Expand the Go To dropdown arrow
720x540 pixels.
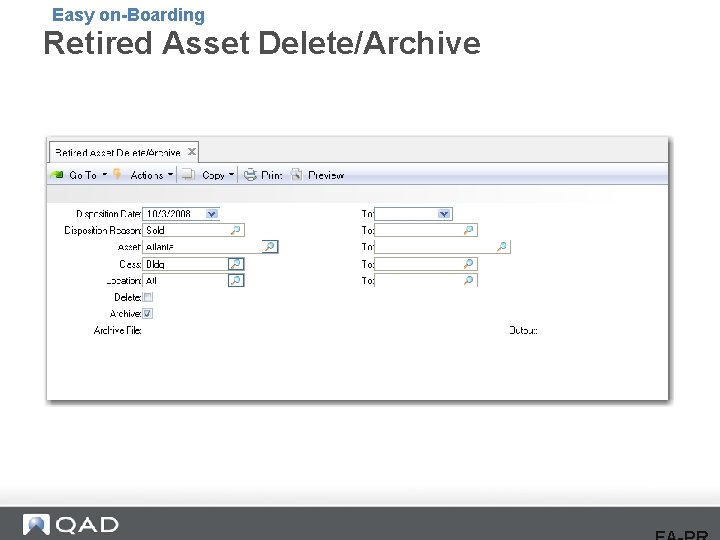105,174
